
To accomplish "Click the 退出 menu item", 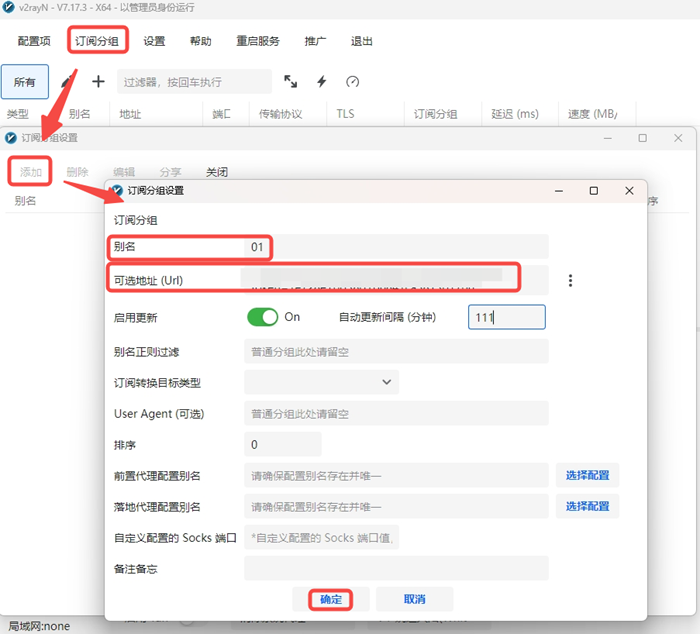I will click(x=362, y=41).
